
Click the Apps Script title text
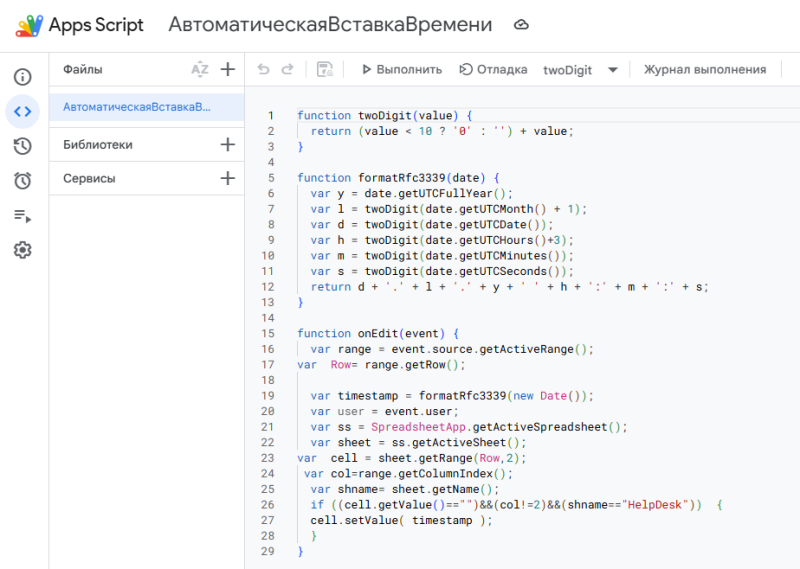96,25
